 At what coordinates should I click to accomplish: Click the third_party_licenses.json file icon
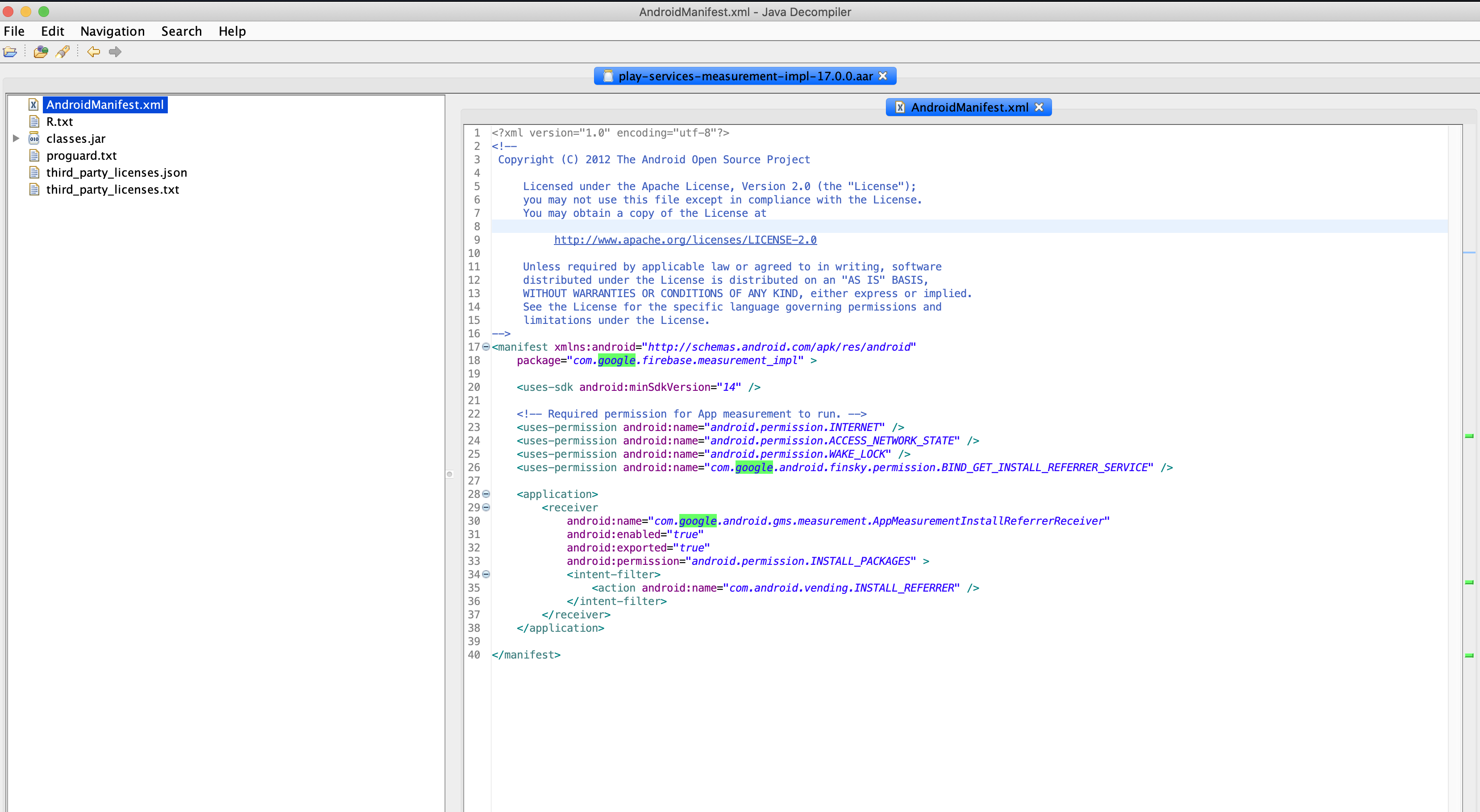pos(34,172)
